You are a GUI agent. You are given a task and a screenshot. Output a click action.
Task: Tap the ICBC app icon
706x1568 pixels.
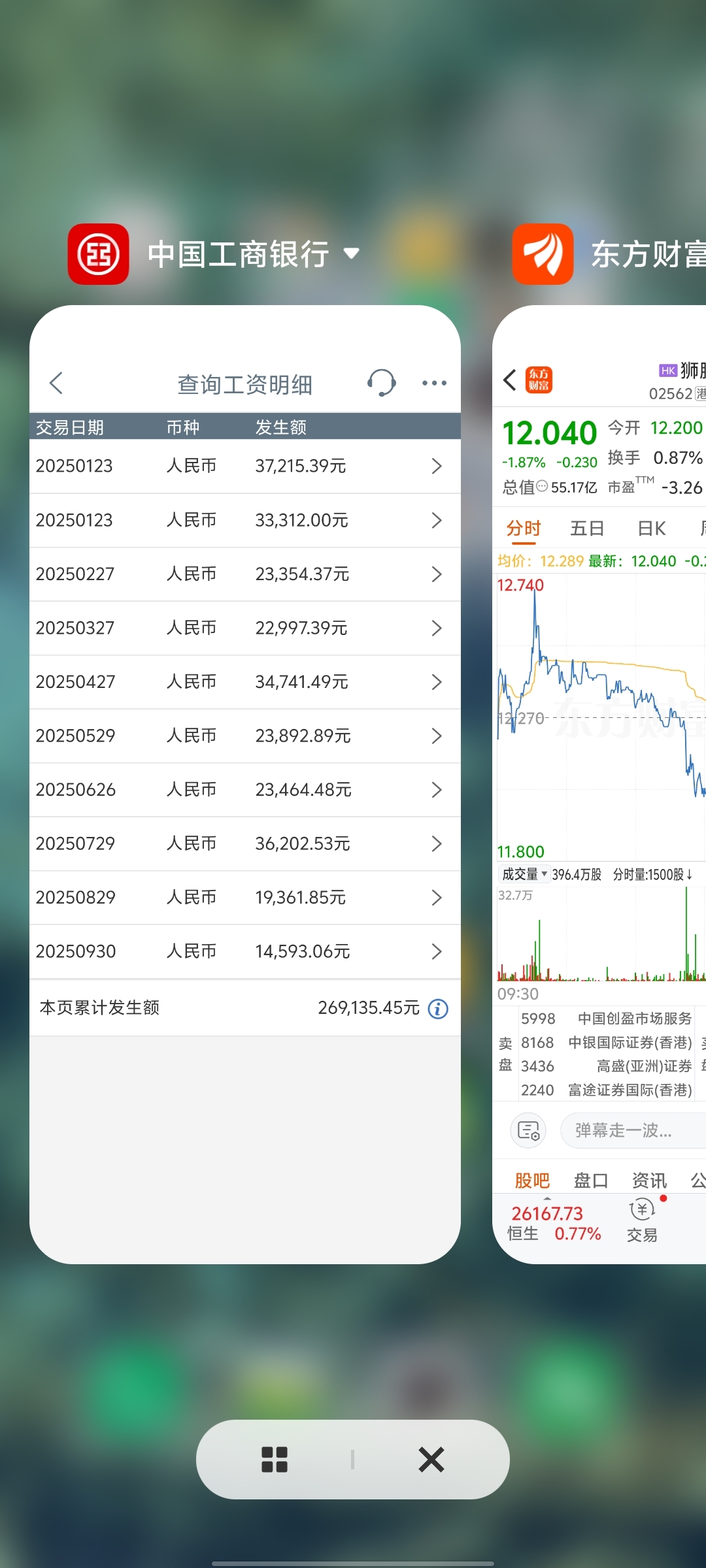click(99, 254)
